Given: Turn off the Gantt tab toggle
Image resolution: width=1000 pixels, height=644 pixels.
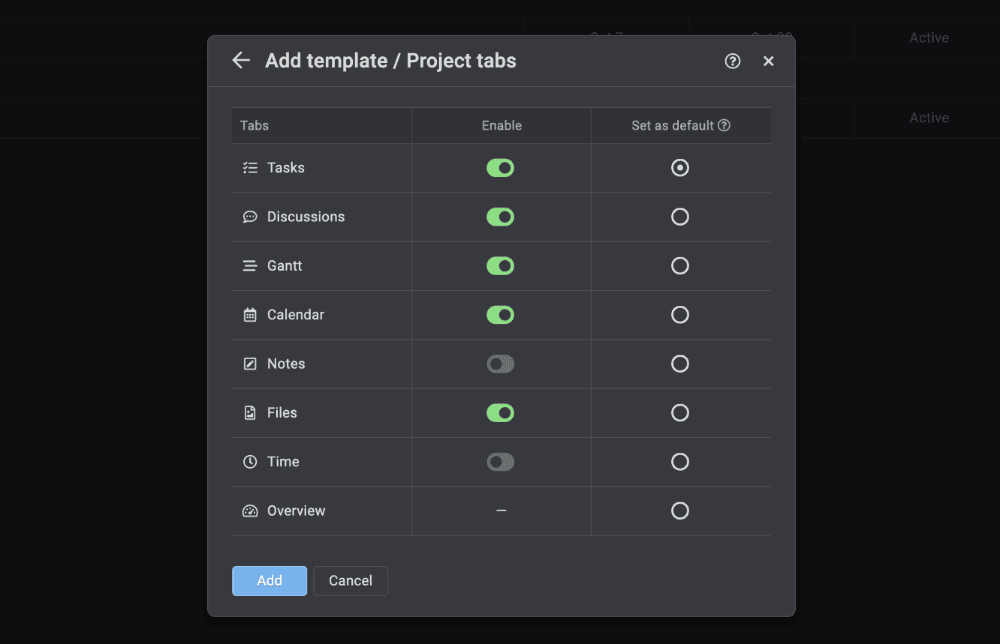Looking at the screenshot, I should click(501, 266).
